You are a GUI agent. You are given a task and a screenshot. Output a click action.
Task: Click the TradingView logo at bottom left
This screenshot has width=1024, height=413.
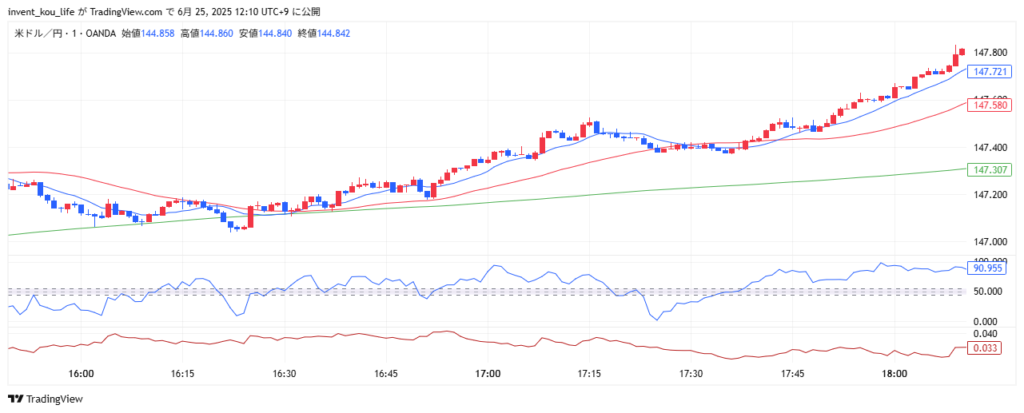(45, 399)
